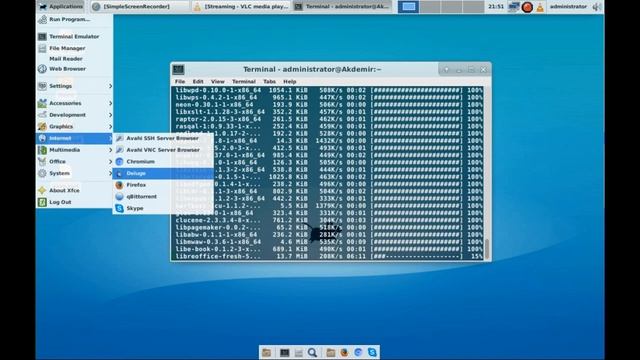Open the terminal Edit menu
This screenshot has width=640, height=360.
pyautogui.click(x=198, y=82)
